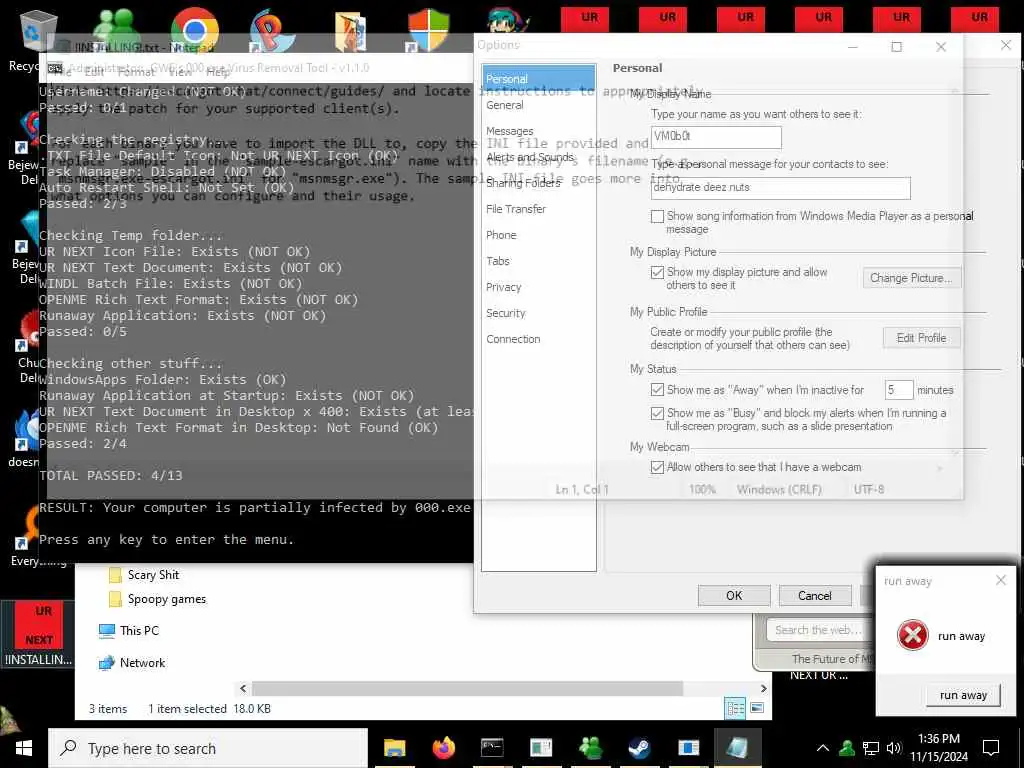
Task: Open the anime character desktop icon
Action: tap(507, 21)
